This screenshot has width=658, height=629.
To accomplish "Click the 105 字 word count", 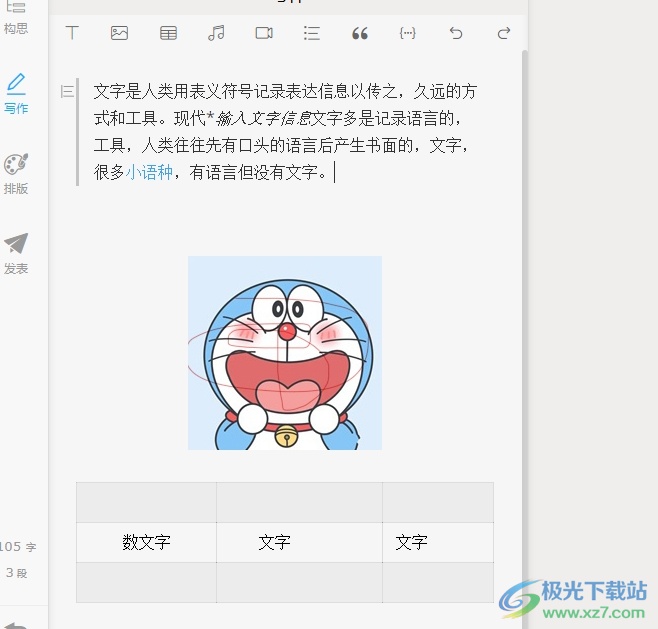I will pos(18,547).
